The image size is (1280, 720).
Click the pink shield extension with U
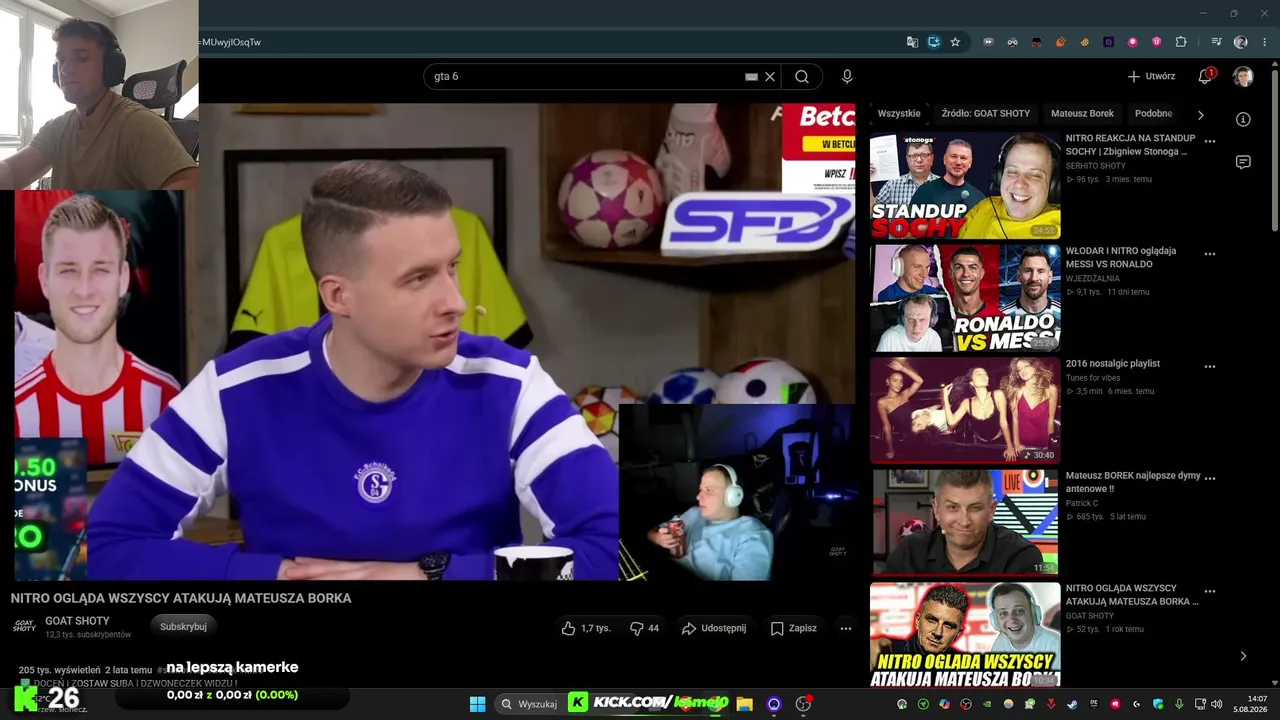click(x=1157, y=42)
